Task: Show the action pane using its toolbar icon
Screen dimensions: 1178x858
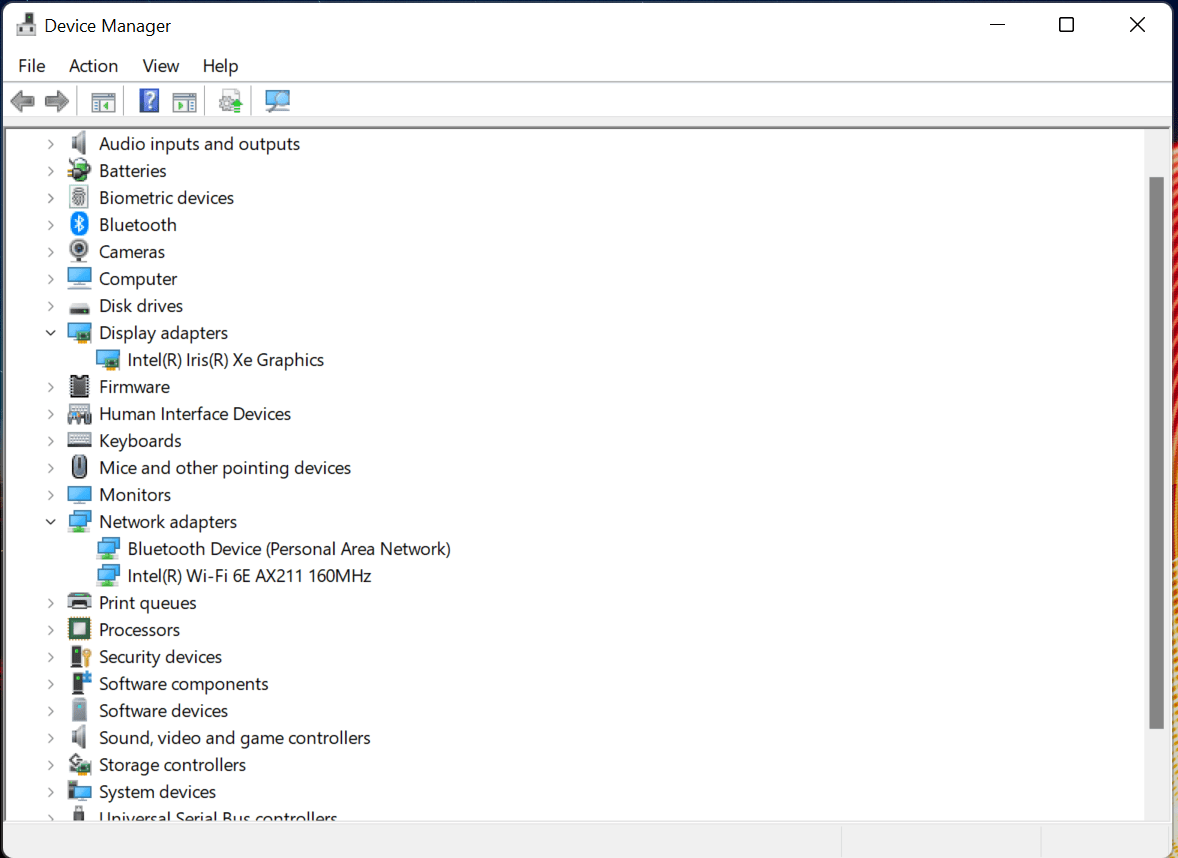Action: [x=184, y=100]
